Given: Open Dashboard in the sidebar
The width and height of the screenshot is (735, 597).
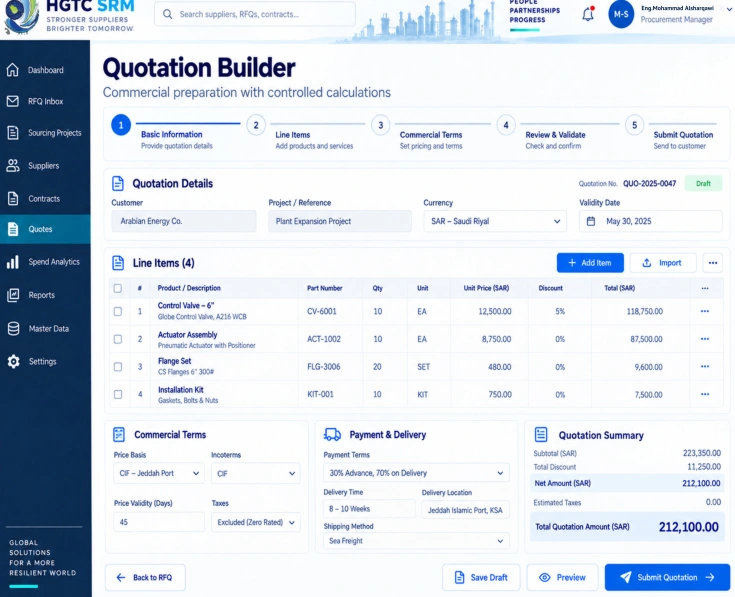Looking at the screenshot, I should (45, 70).
